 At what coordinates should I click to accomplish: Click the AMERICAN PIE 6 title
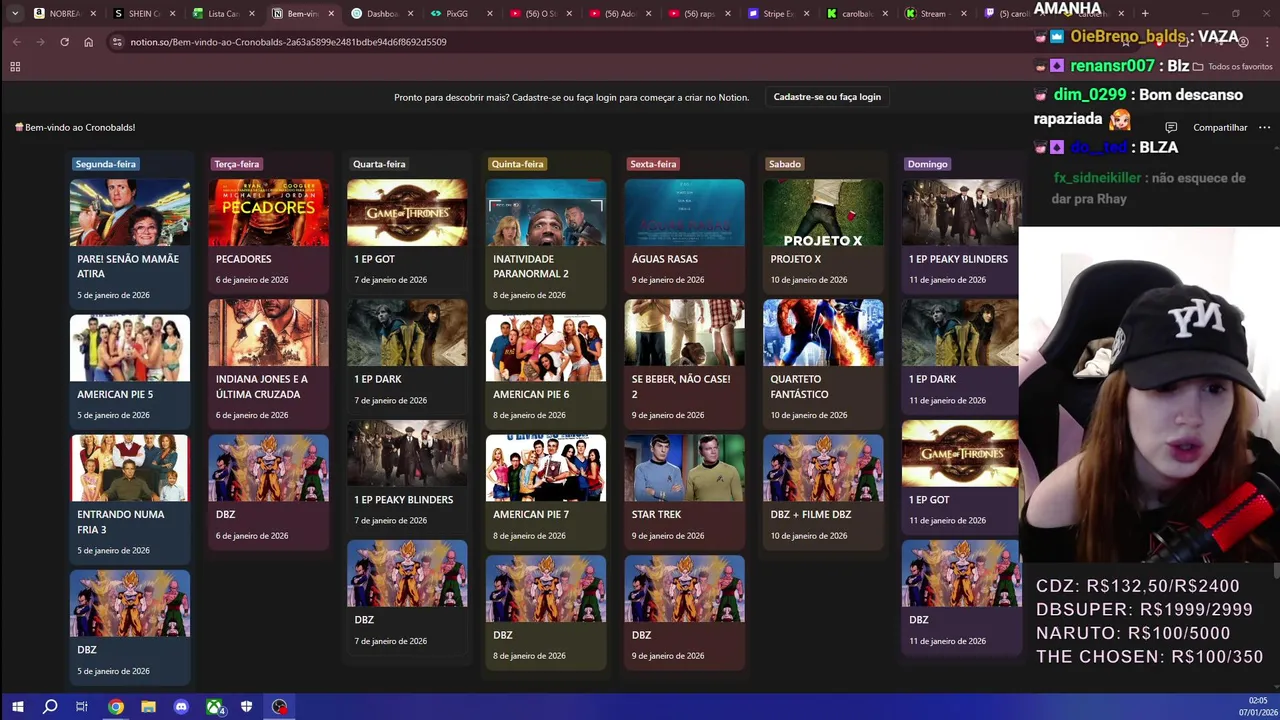click(531, 394)
